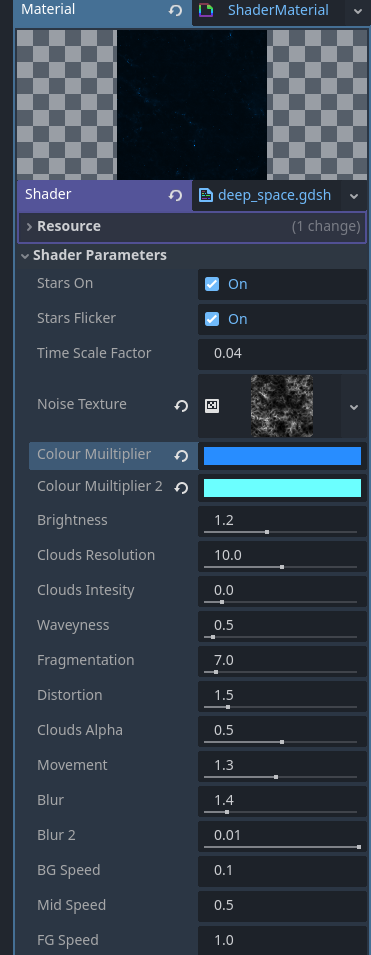Reset the Noise Texture parameter
The width and height of the screenshot is (371, 955).
coord(181,406)
